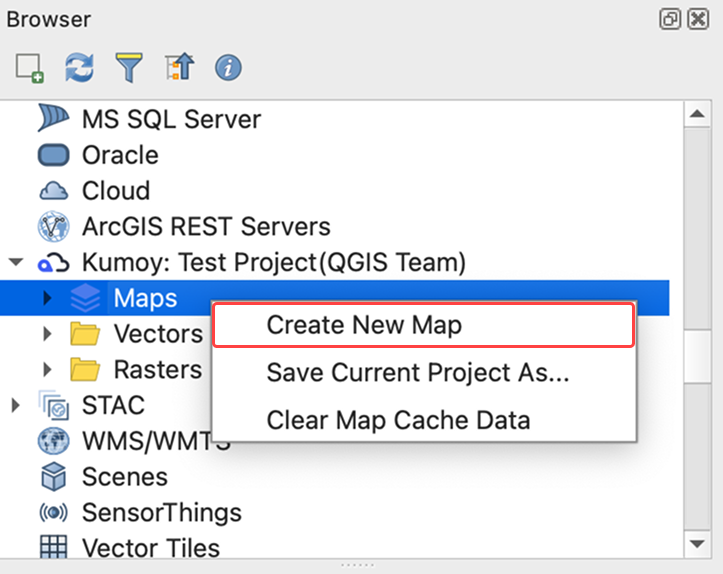
Task: Open the Filter Browser funnel icon
Action: tap(129, 68)
